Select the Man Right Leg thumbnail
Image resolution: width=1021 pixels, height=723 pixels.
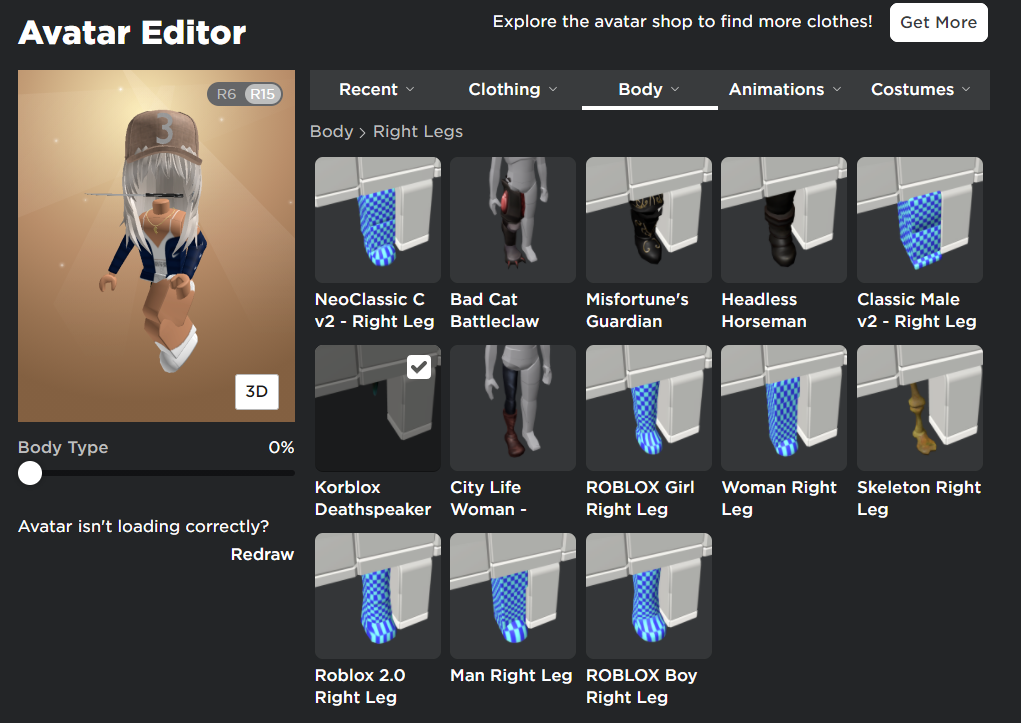point(513,596)
